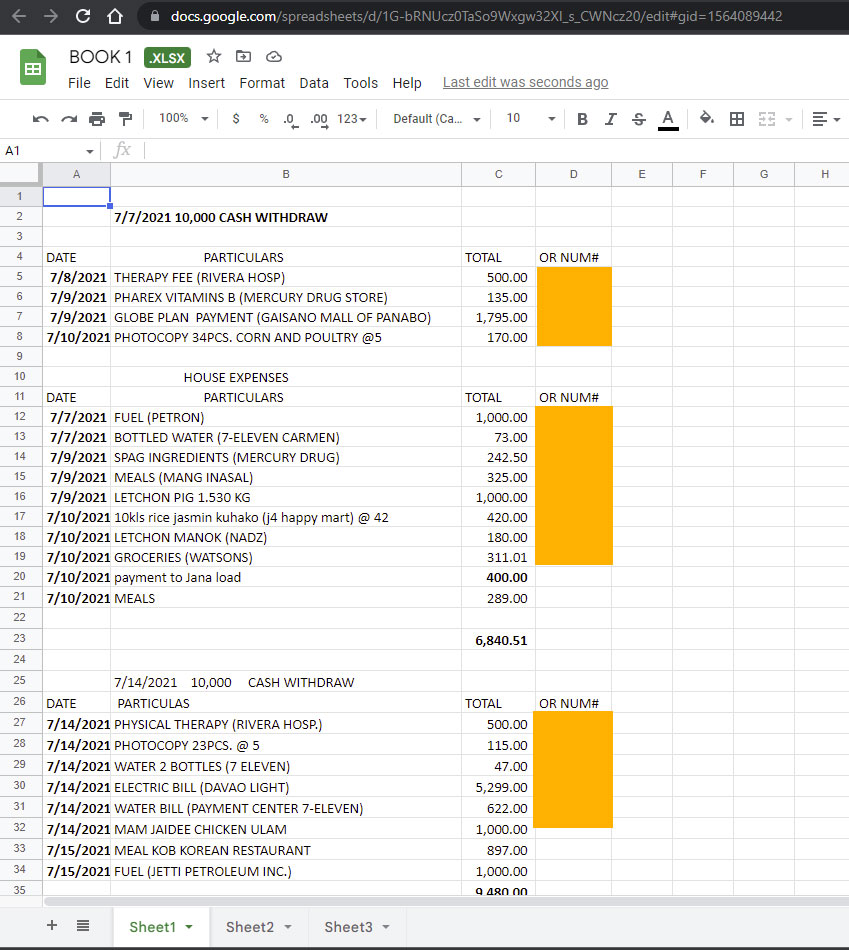Click the 'Last edit was seconds ago' link
This screenshot has height=950, width=849.
(x=525, y=83)
